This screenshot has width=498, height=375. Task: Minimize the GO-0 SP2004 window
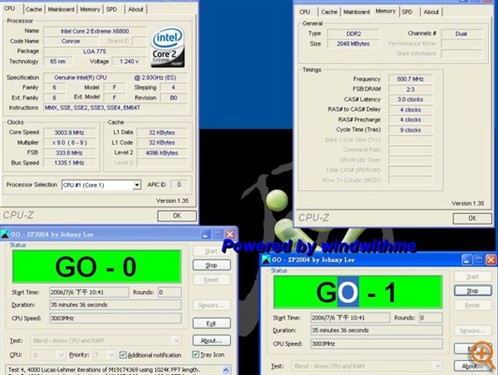(206, 234)
